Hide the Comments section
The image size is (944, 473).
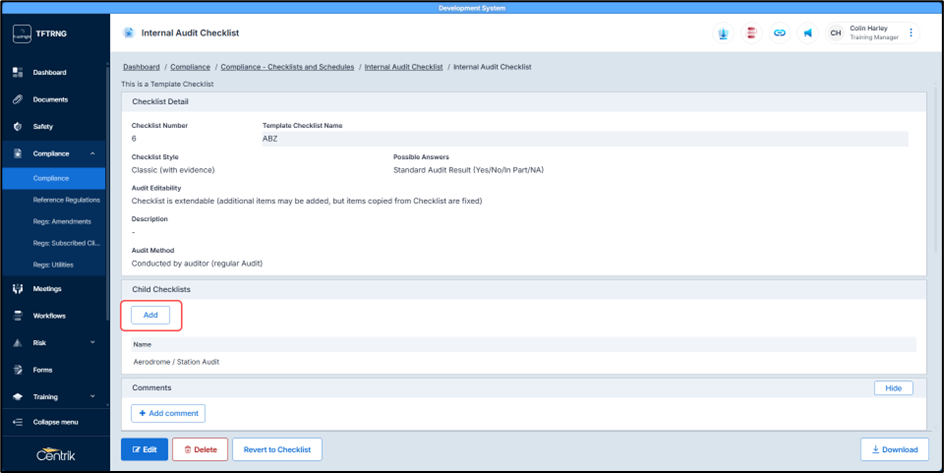(x=893, y=388)
